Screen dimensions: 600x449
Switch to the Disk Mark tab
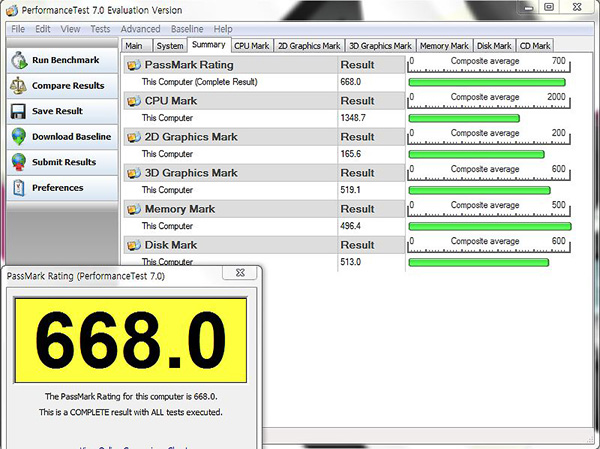[494, 46]
